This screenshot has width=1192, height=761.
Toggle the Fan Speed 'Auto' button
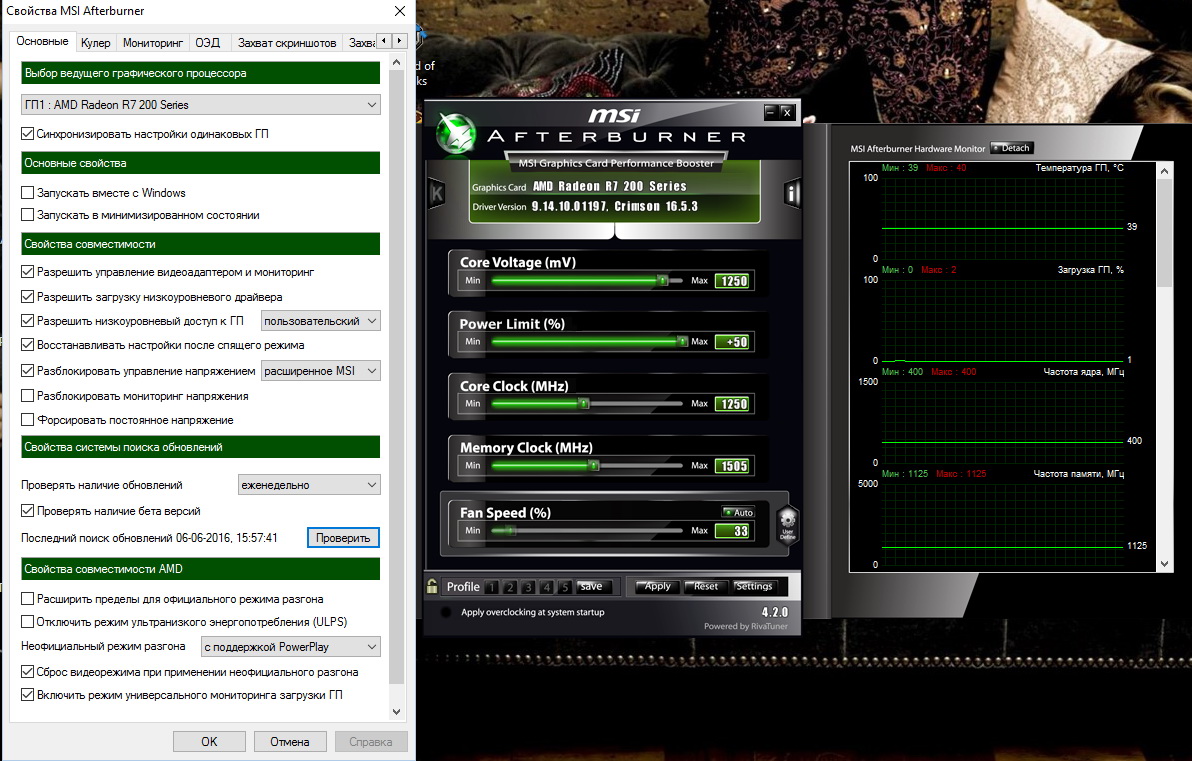click(738, 512)
